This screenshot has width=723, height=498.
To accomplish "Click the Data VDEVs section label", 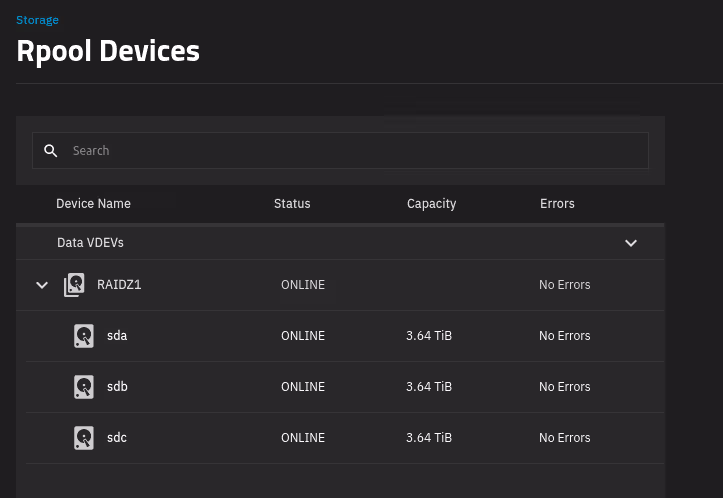I will pos(90,243).
